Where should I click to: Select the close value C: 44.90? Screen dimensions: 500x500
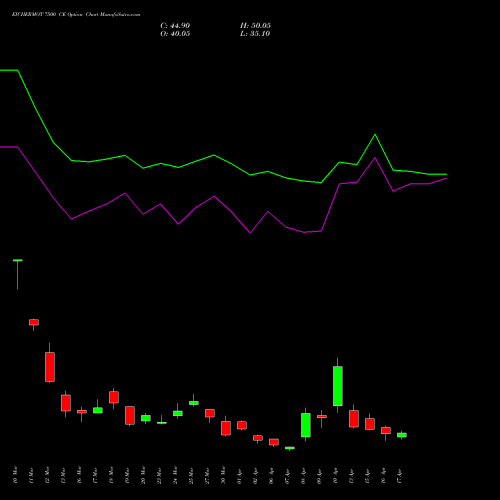(175, 26)
